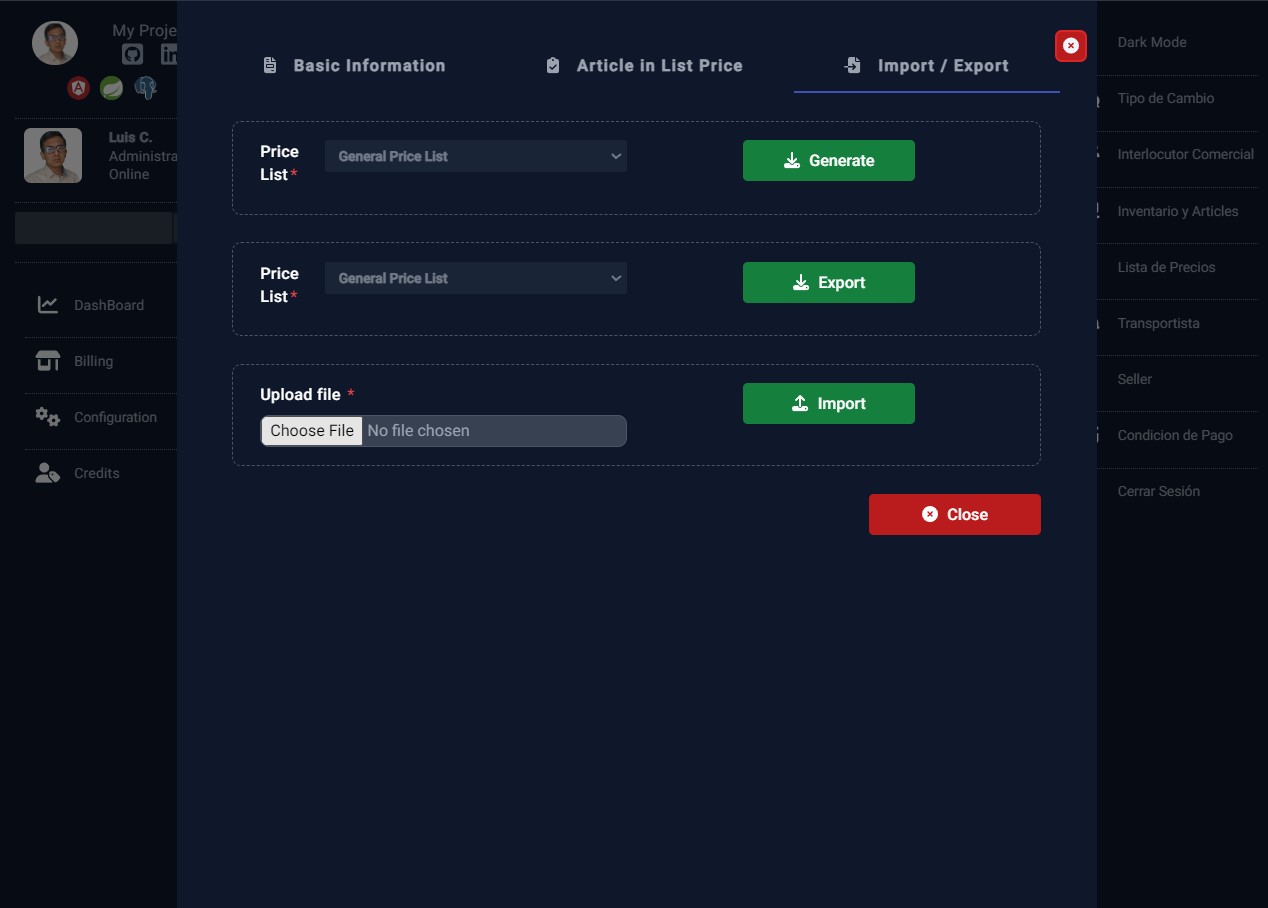Select the Import / Export tab
Image resolution: width=1268 pixels, height=908 pixels.
926,66
